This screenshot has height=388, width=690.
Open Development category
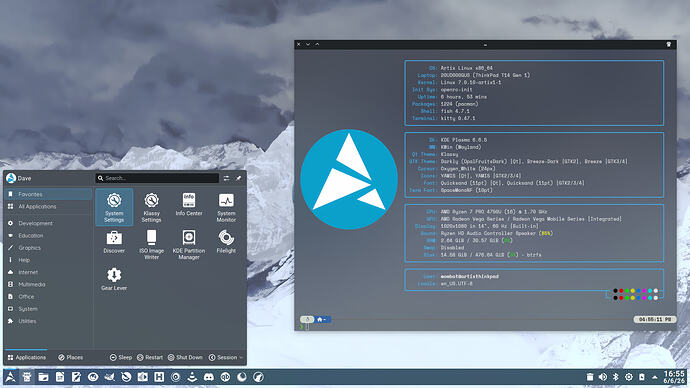[48, 223]
